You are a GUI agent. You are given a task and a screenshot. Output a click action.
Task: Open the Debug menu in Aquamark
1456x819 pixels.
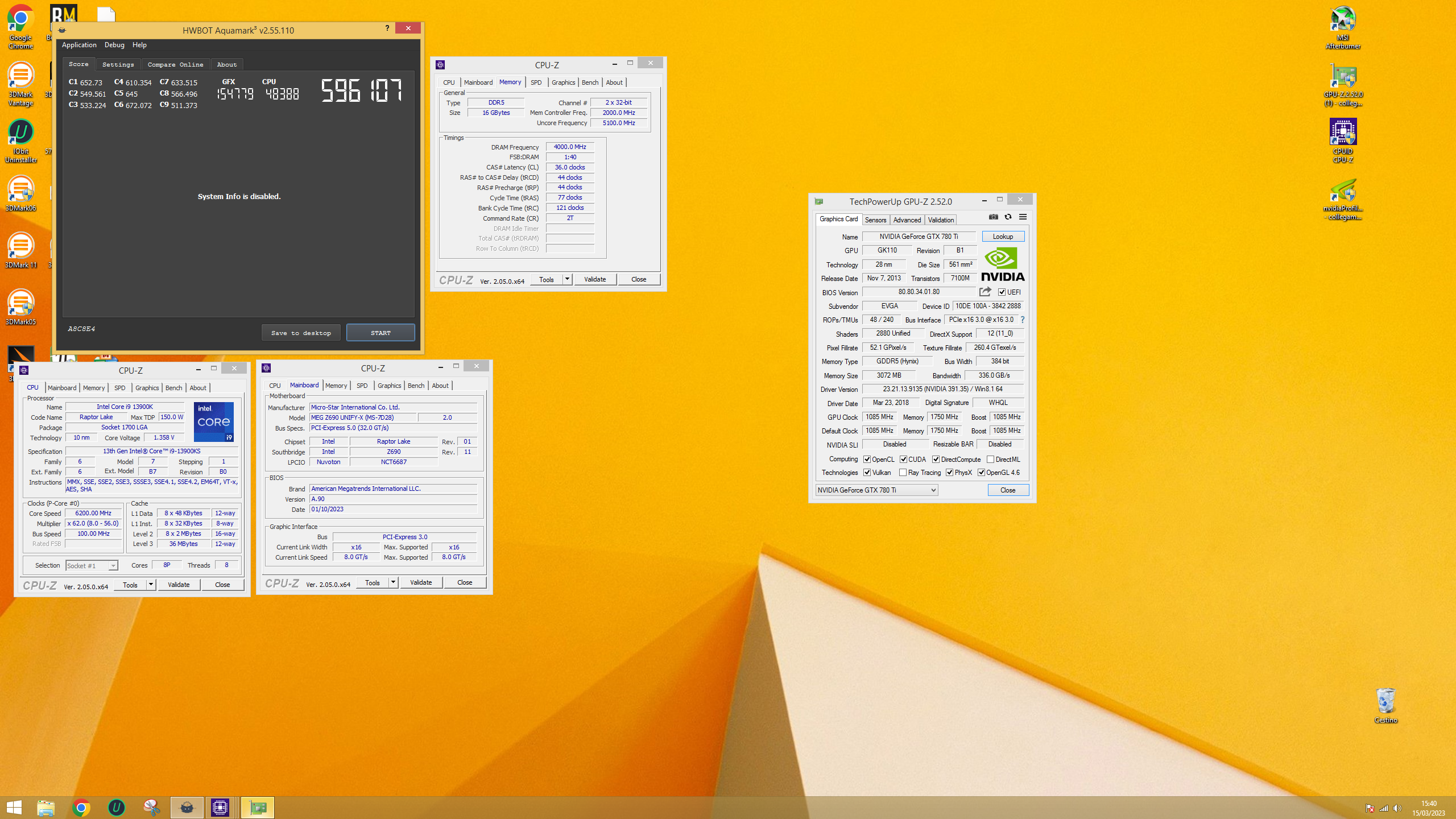click(114, 45)
